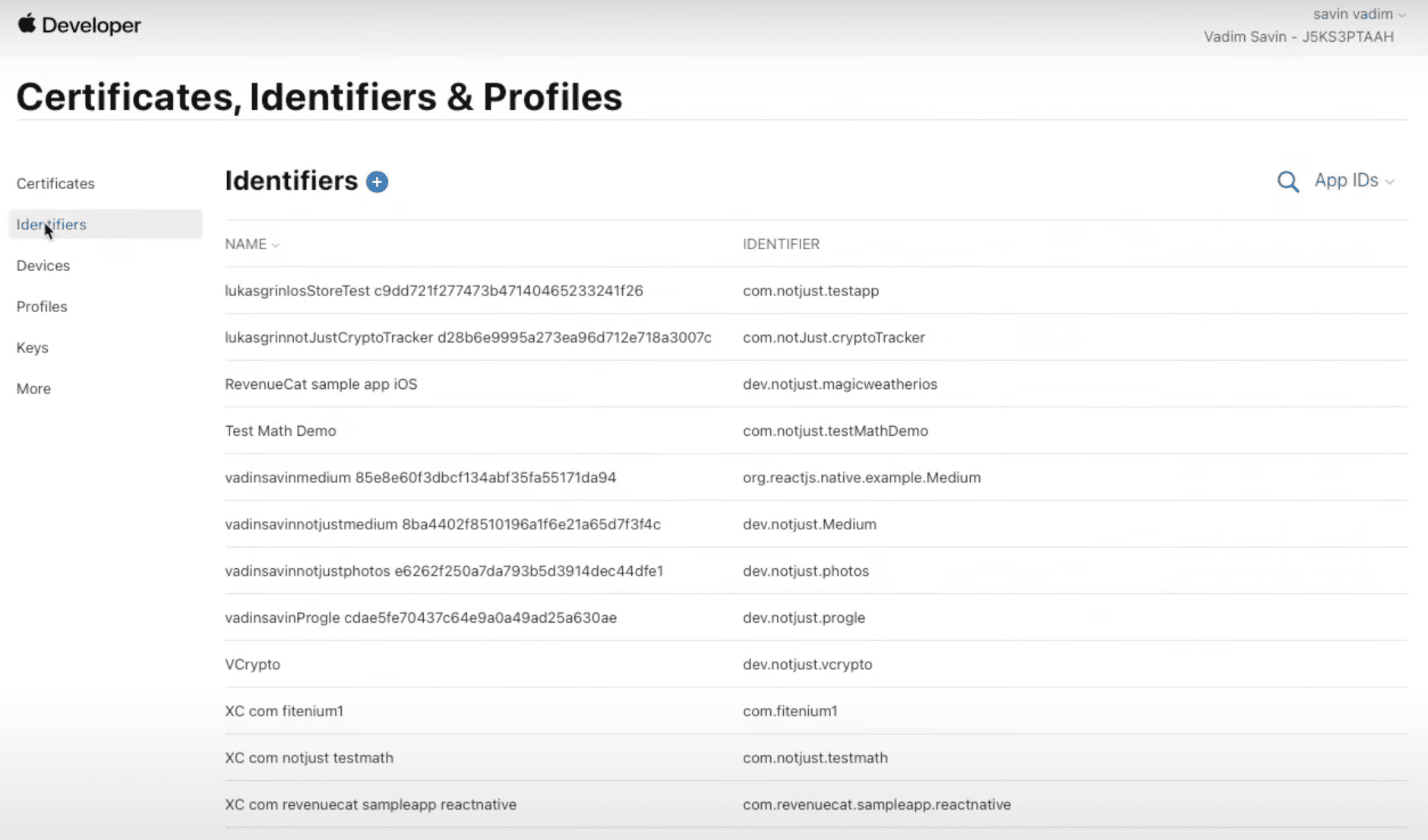The image size is (1428, 840).
Task: Open the vadinsavinnotjustphotos identifier
Action: point(444,570)
